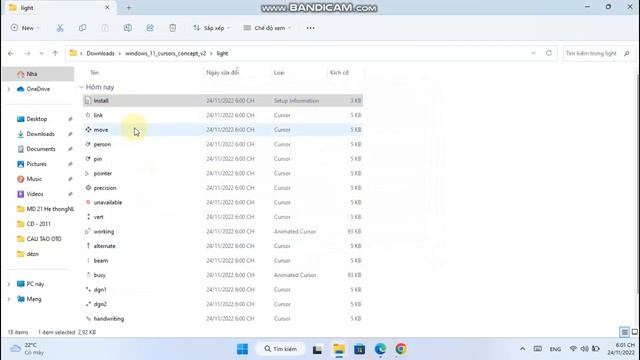Open Google Chrome from the taskbar

401,349
